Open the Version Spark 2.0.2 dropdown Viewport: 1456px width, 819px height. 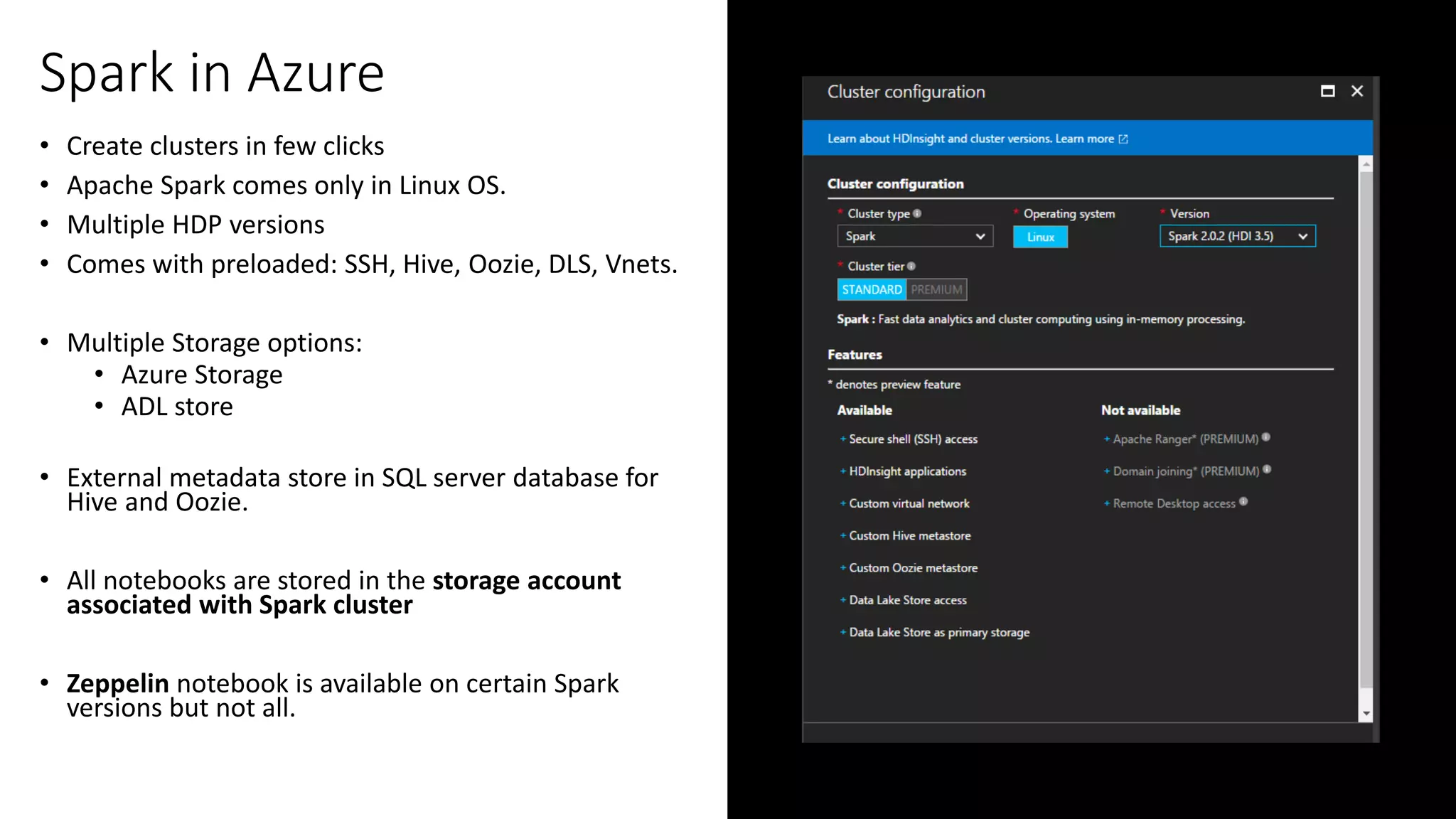(1238, 236)
